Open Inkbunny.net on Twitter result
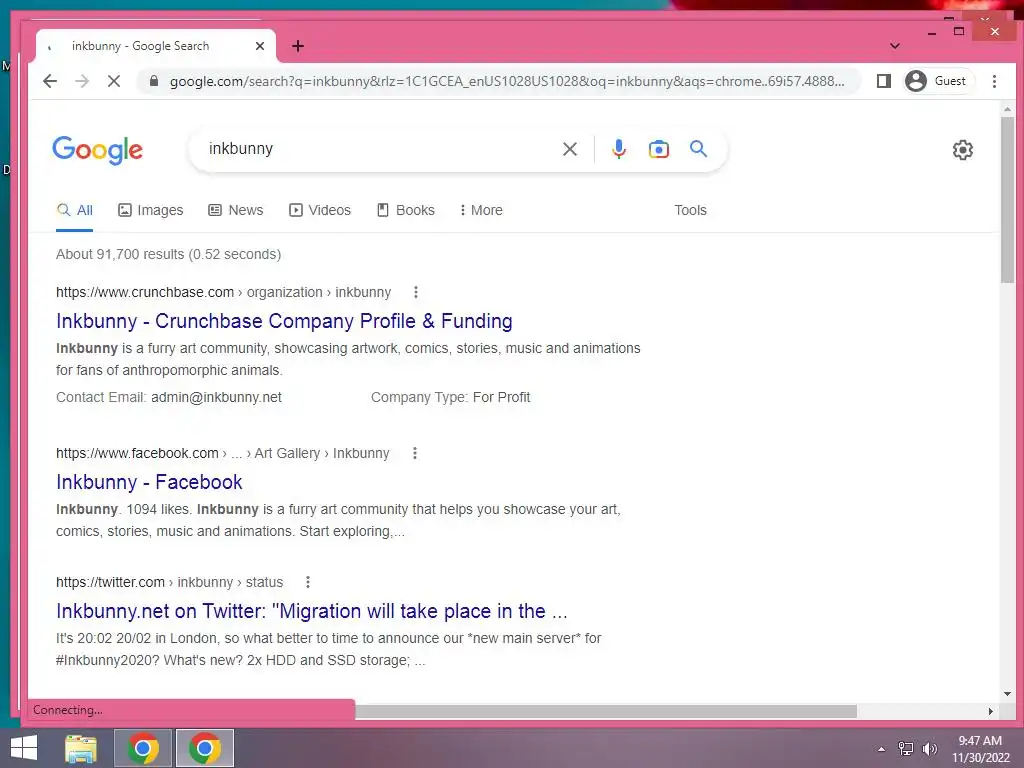 (x=312, y=611)
